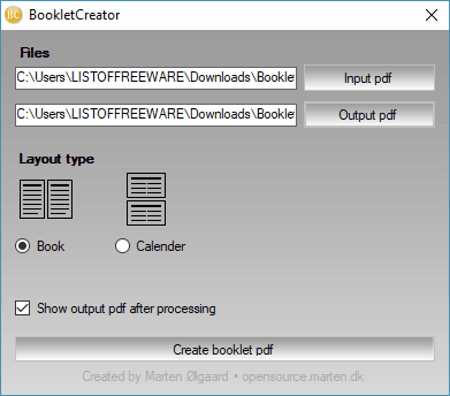Click the output file path field
This screenshot has height=396, width=450.
156,115
